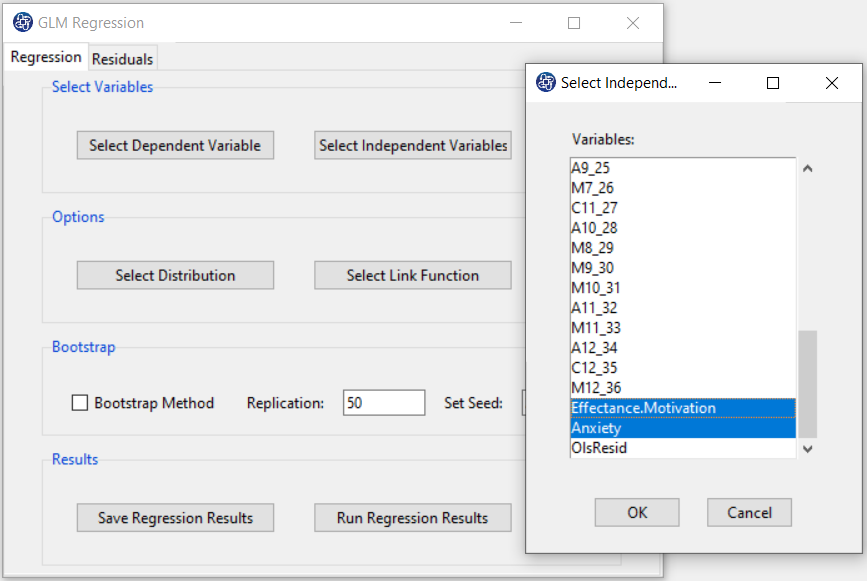Image resolution: width=867 pixels, height=581 pixels.
Task: Click the variable list scroll up arrow
Action: coord(808,169)
